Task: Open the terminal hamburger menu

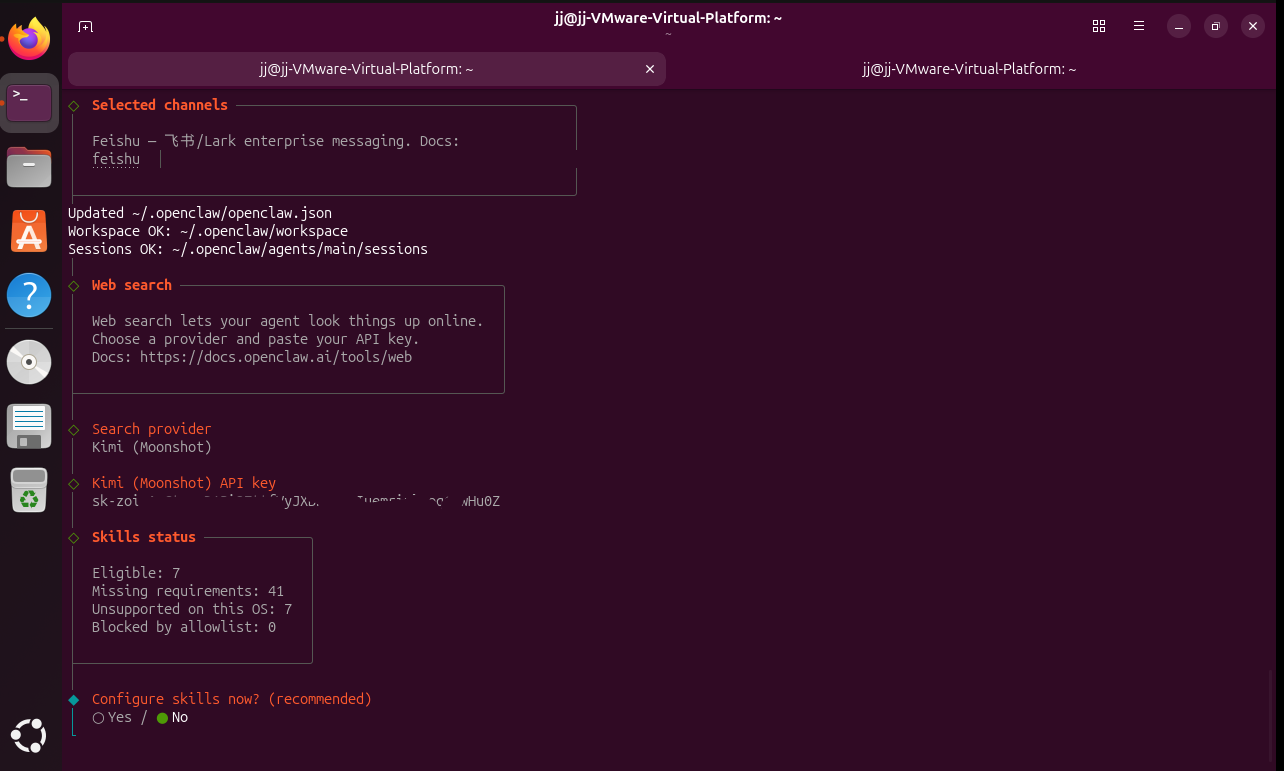Action: 1139,26
